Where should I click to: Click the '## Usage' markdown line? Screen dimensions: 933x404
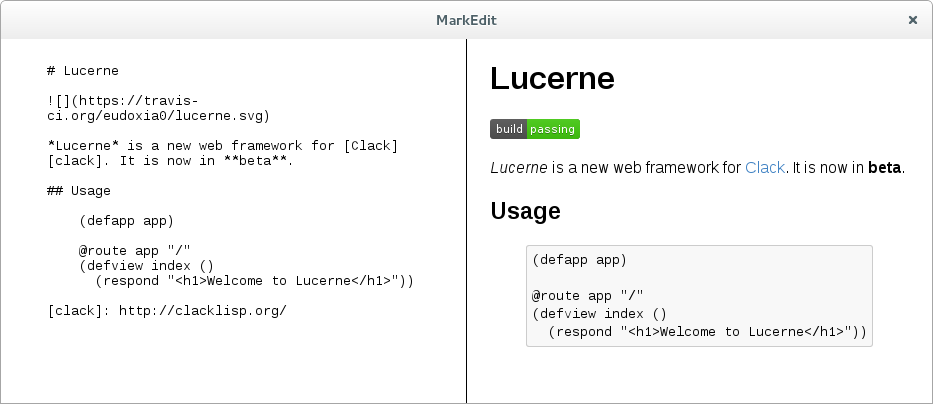coord(79,191)
